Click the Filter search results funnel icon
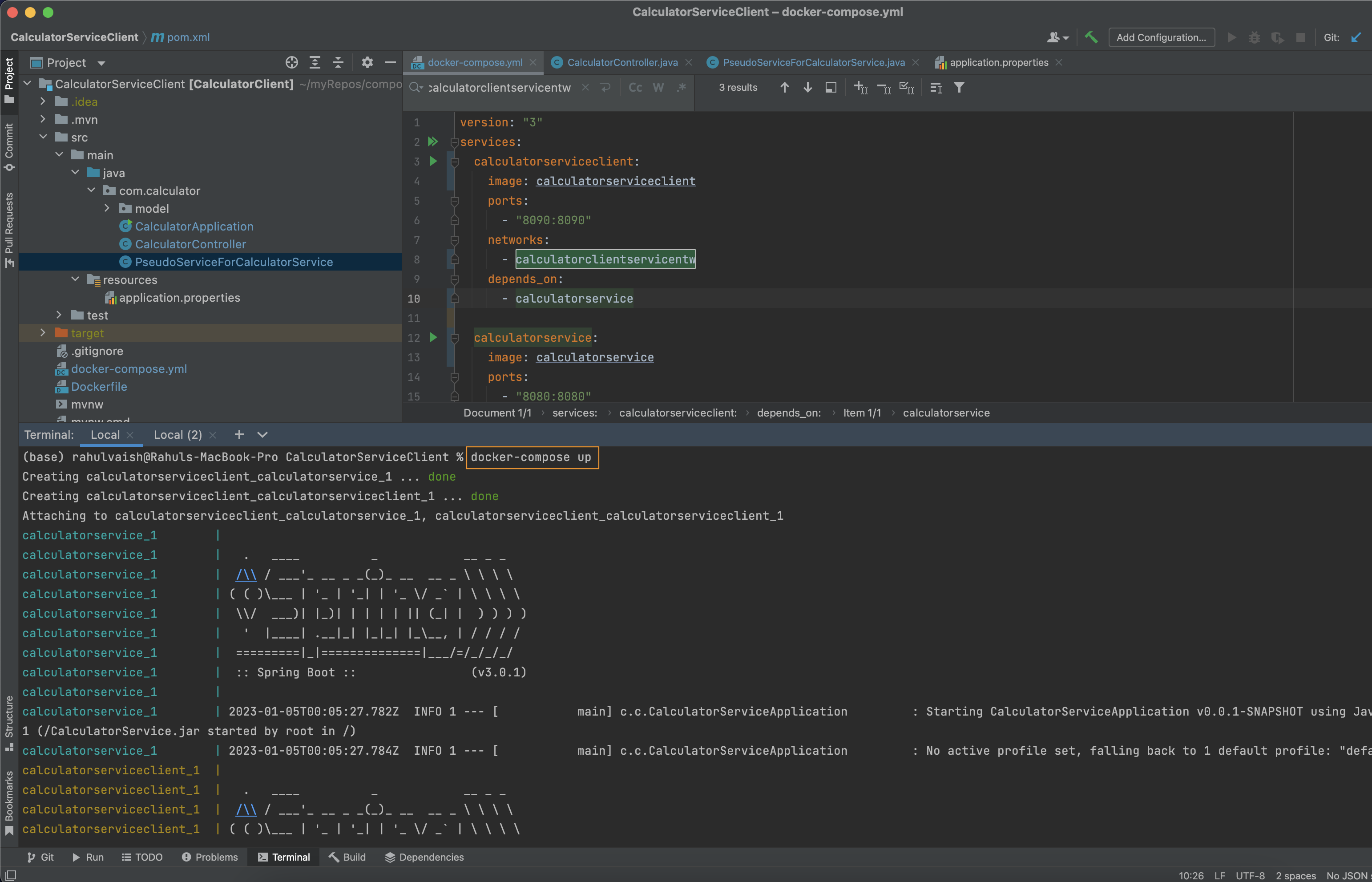This screenshot has height=882, width=1372. 959,88
